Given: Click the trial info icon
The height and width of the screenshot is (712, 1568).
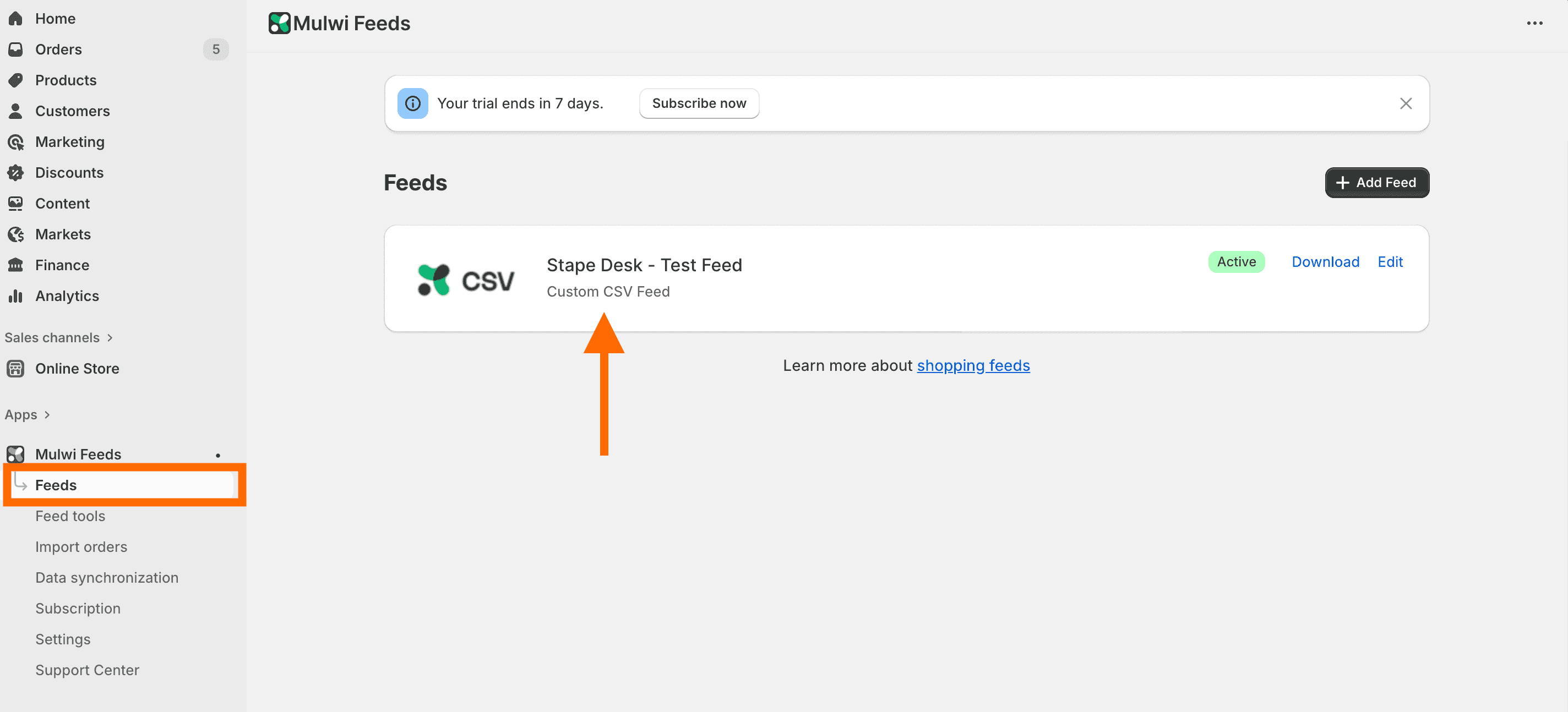Looking at the screenshot, I should 413,103.
